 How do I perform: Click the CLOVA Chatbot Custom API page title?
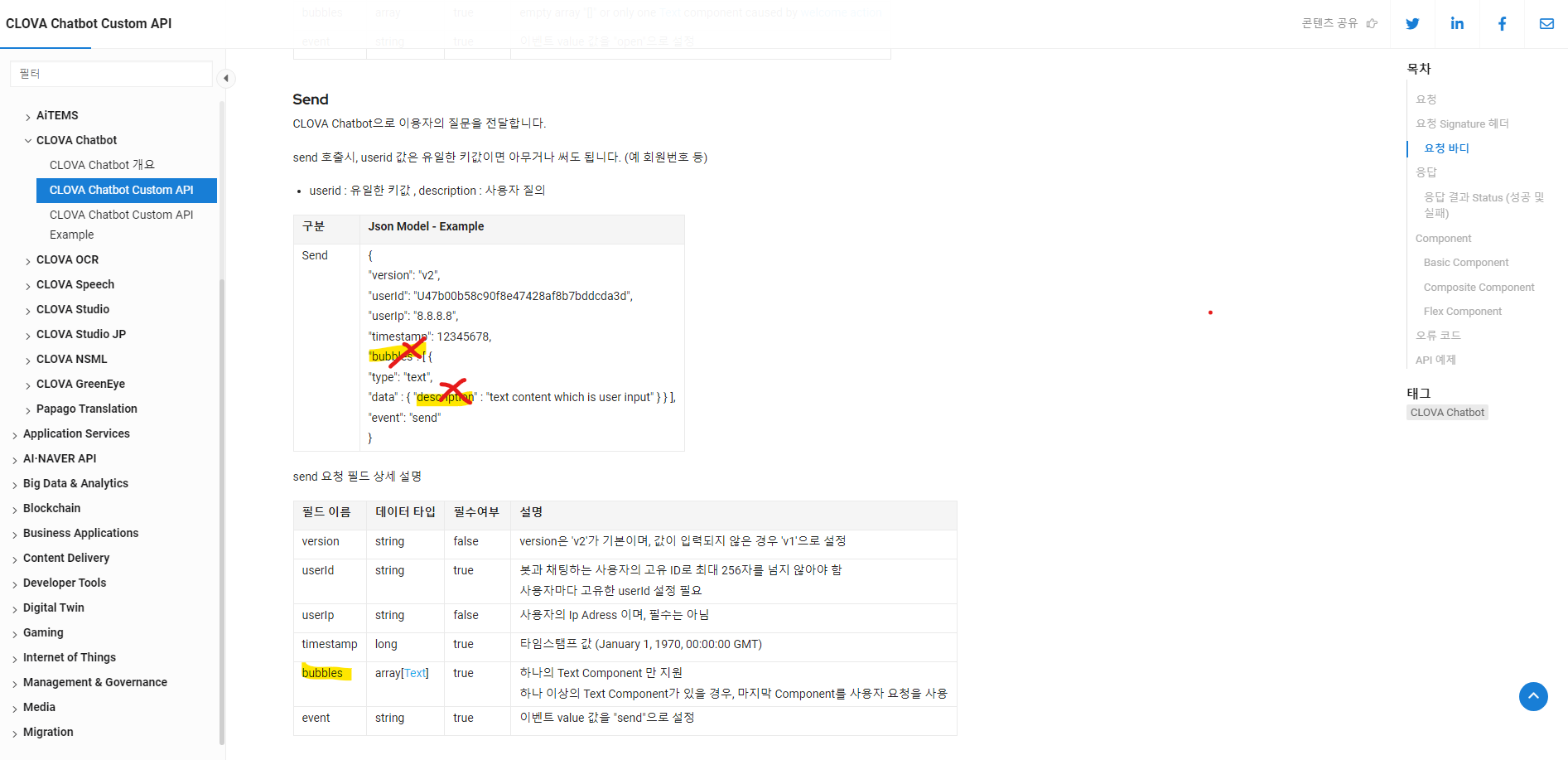tap(89, 24)
